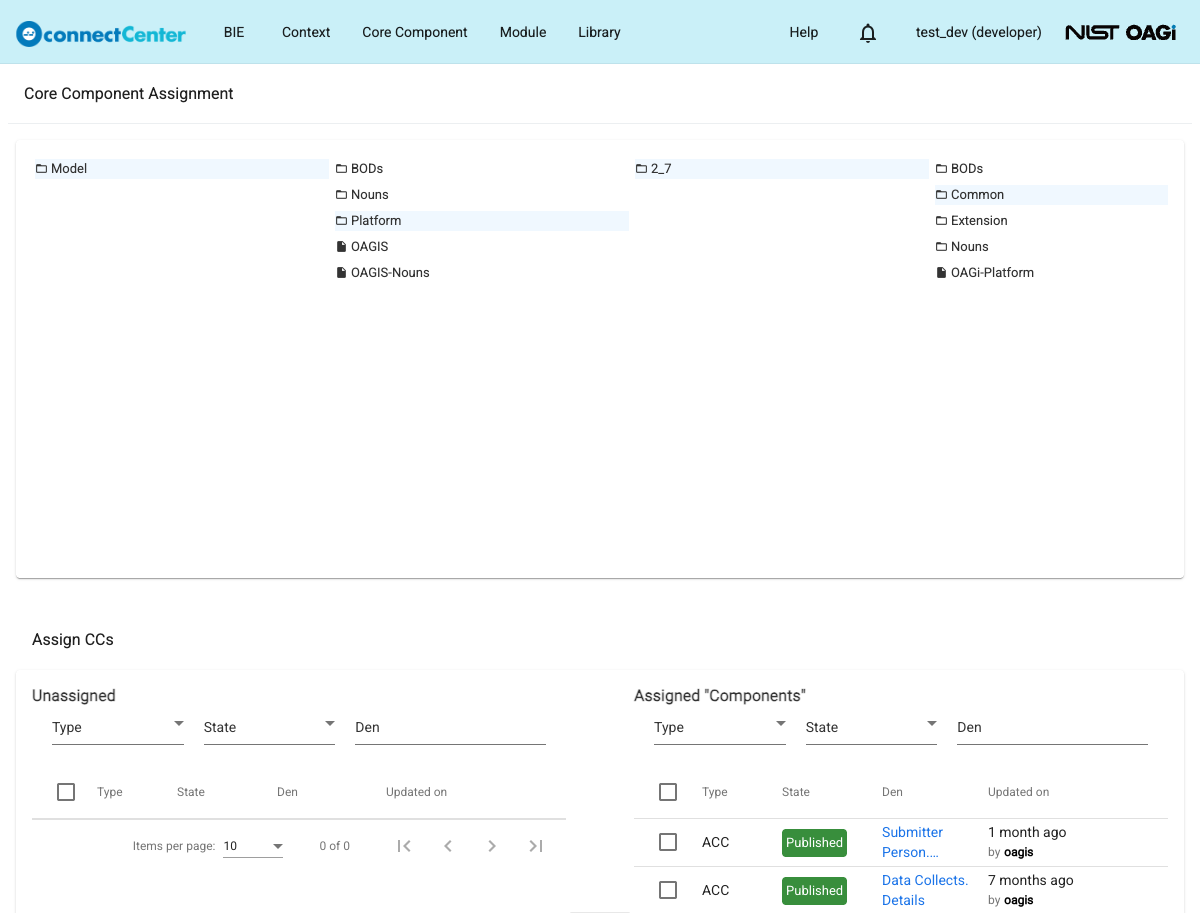The width and height of the screenshot is (1200, 913).
Task: Click folder icon beside second-column BODs
Action: pyautogui.click(x=342, y=169)
